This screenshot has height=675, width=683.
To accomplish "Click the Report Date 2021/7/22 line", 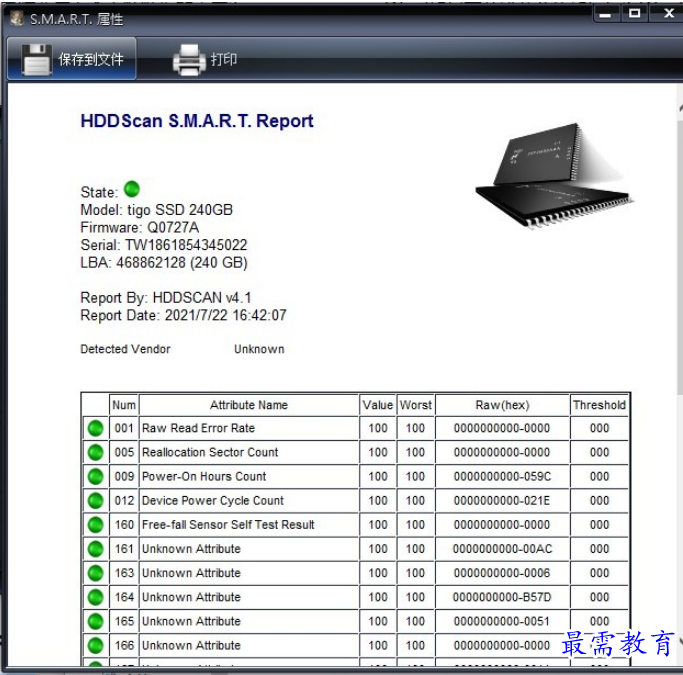I will tap(183, 315).
